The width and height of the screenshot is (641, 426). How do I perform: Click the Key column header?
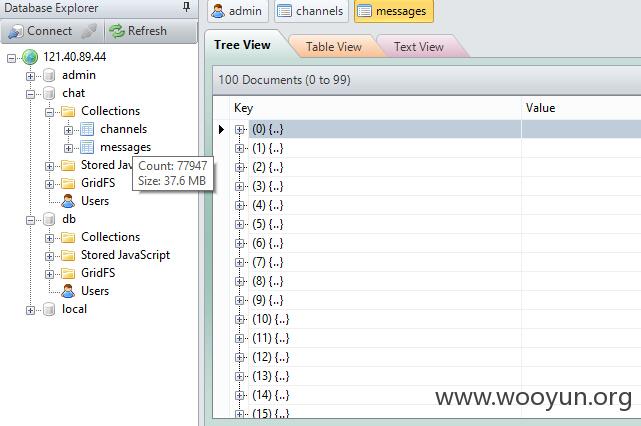coord(375,108)
